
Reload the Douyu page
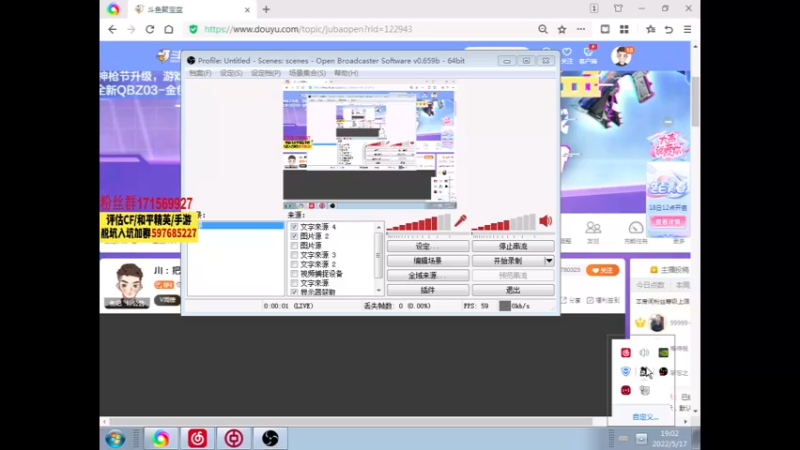click(149, 29)
